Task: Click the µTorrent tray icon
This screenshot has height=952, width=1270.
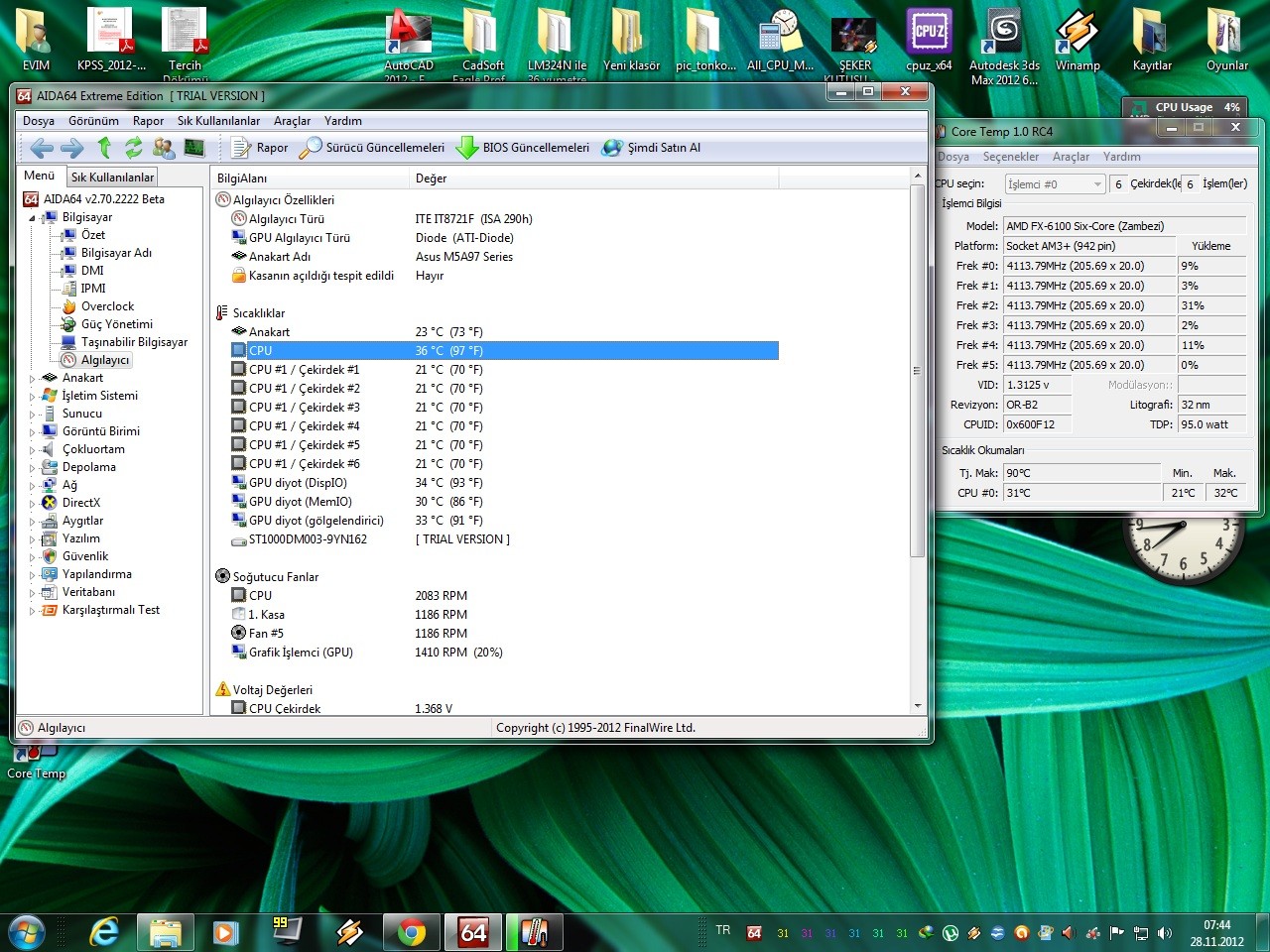Action: click(951, 933)
